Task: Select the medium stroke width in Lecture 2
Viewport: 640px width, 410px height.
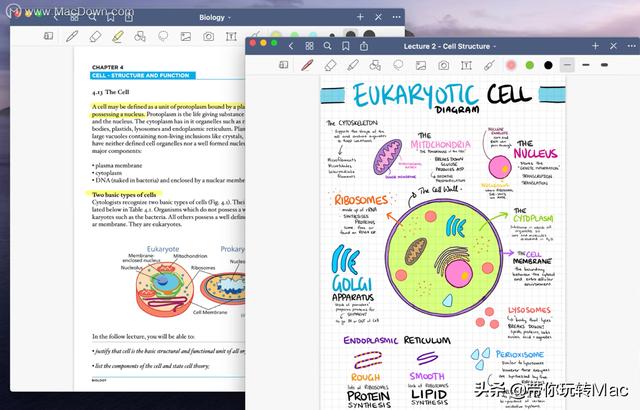Action: (586, 65)
